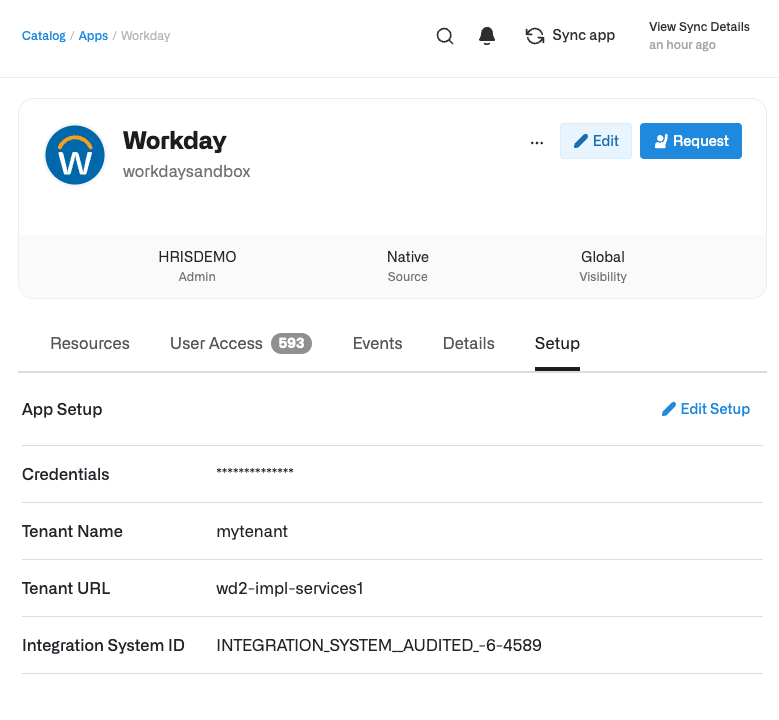Viewport: 779px width, 720px height.
Task: Go to Apps breadcrumb
Action: (93, 36)
